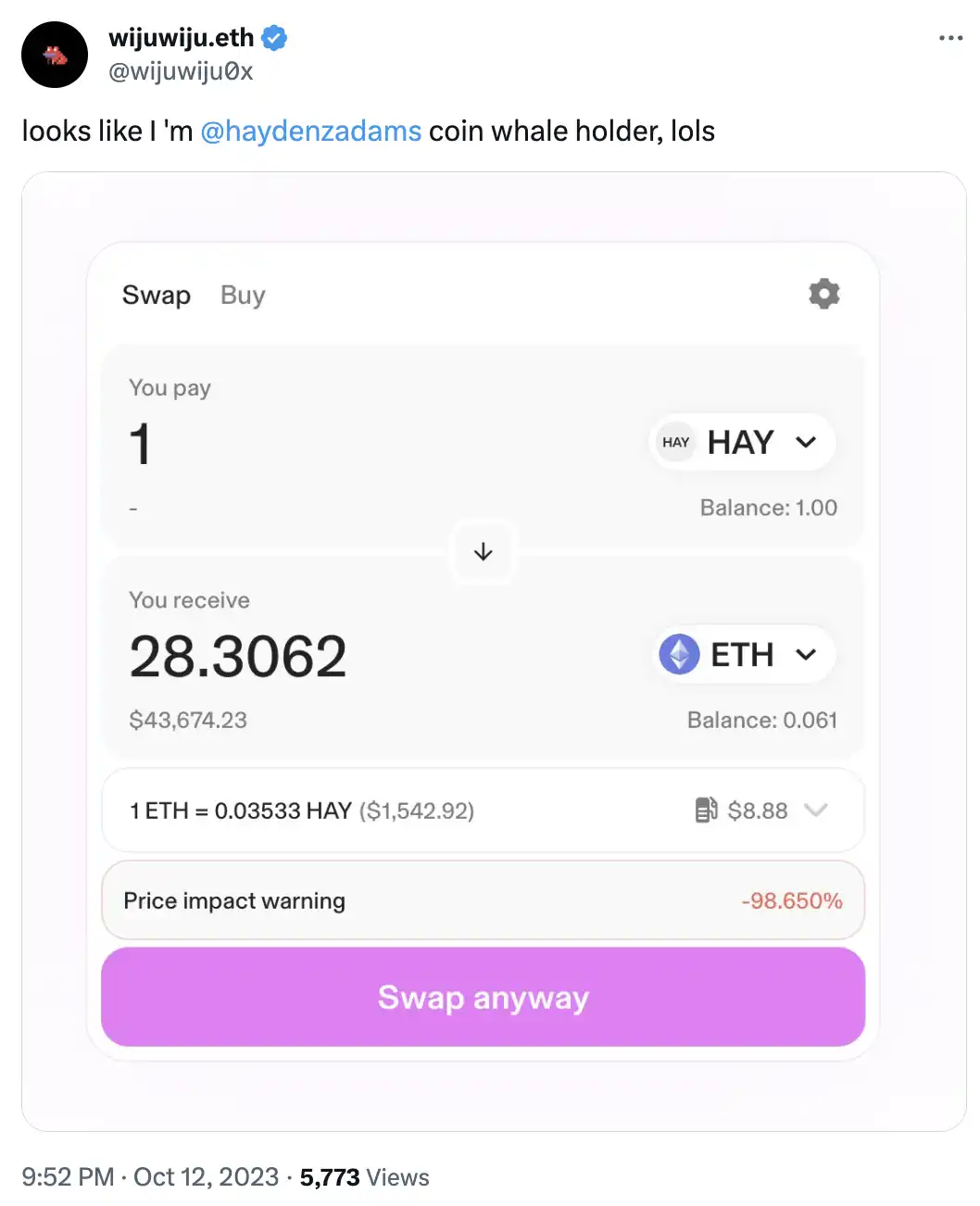Viewport: 980px width, 1206px height.
Task: Open the @haydenzadams mention link
Action: pyautogui.click(x=310, y=132)
